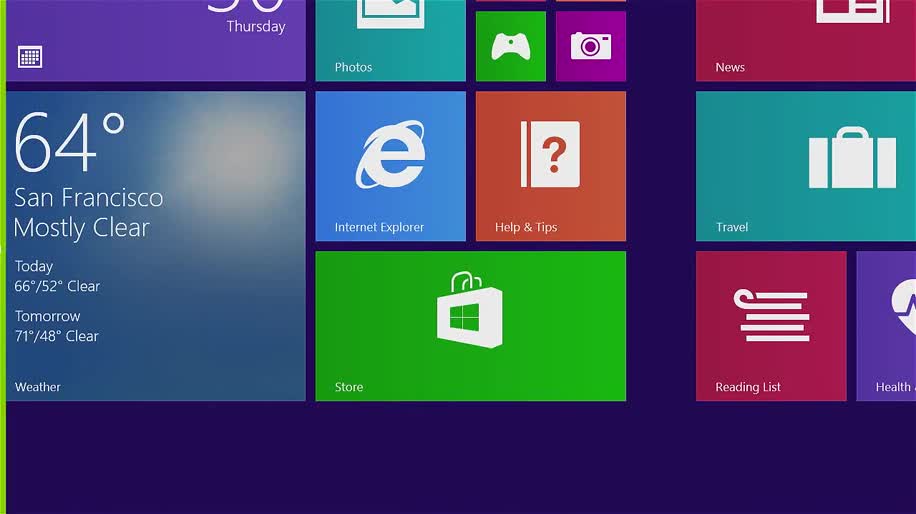
Task: Open the Calendar tile showing Thursday
Action: [156, 40]
